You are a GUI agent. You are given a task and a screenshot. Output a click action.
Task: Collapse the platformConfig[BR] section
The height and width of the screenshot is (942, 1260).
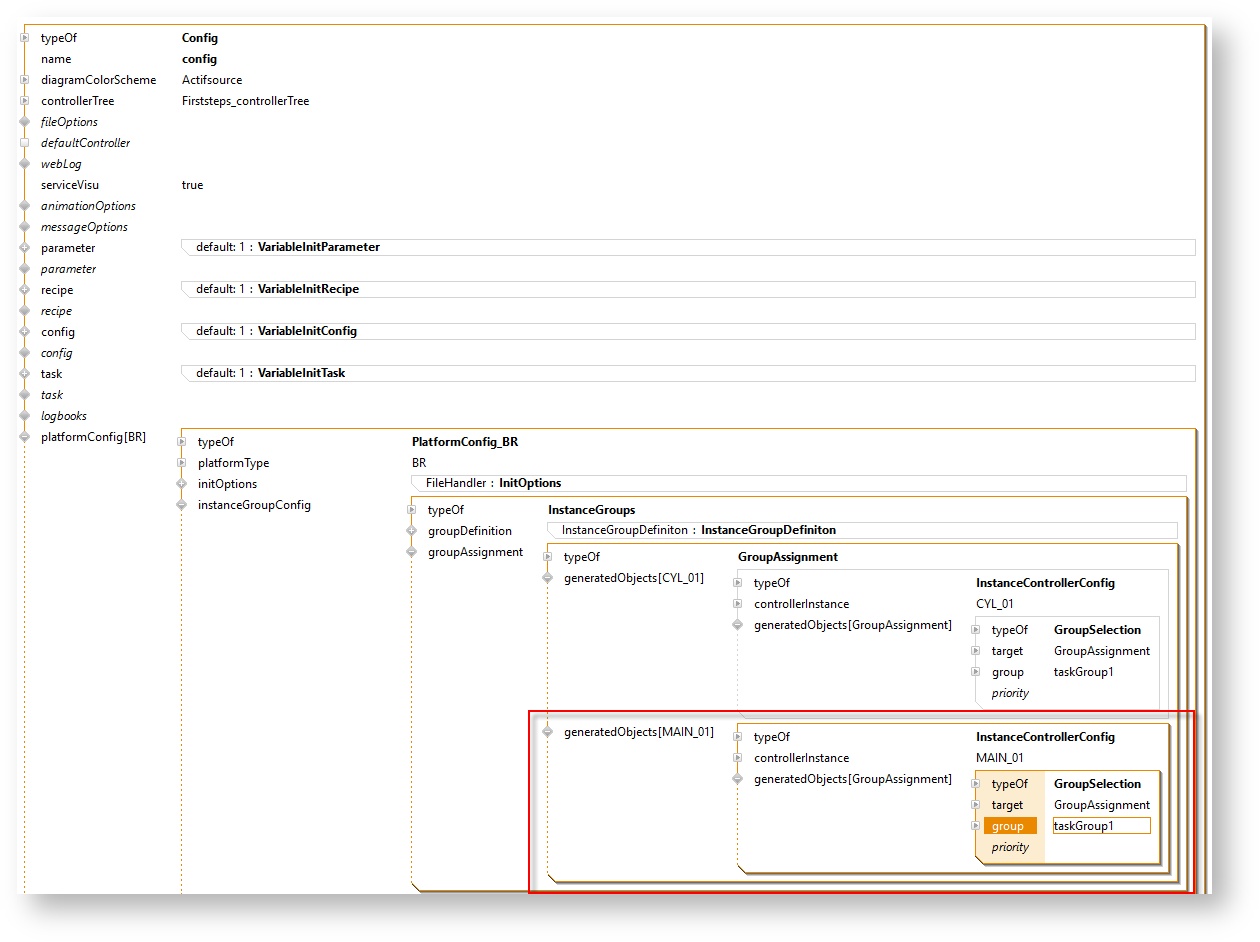pyautogui.click(x=25, y=437)
